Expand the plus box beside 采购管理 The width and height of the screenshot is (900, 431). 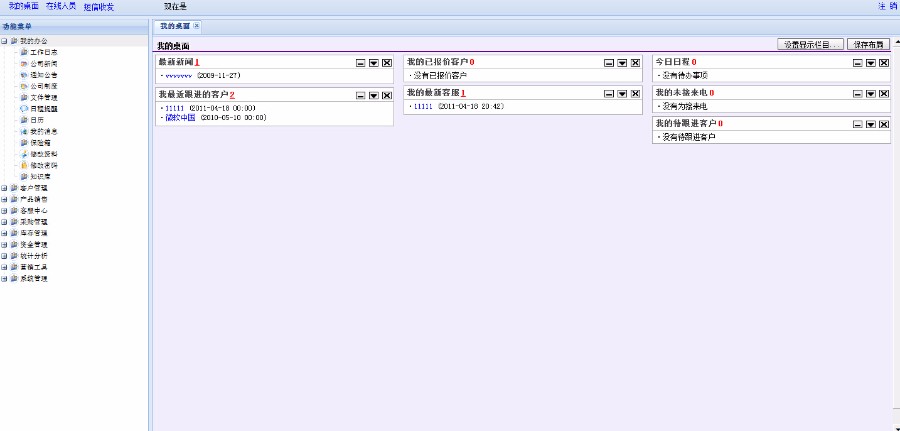click(x=5, y=222)
